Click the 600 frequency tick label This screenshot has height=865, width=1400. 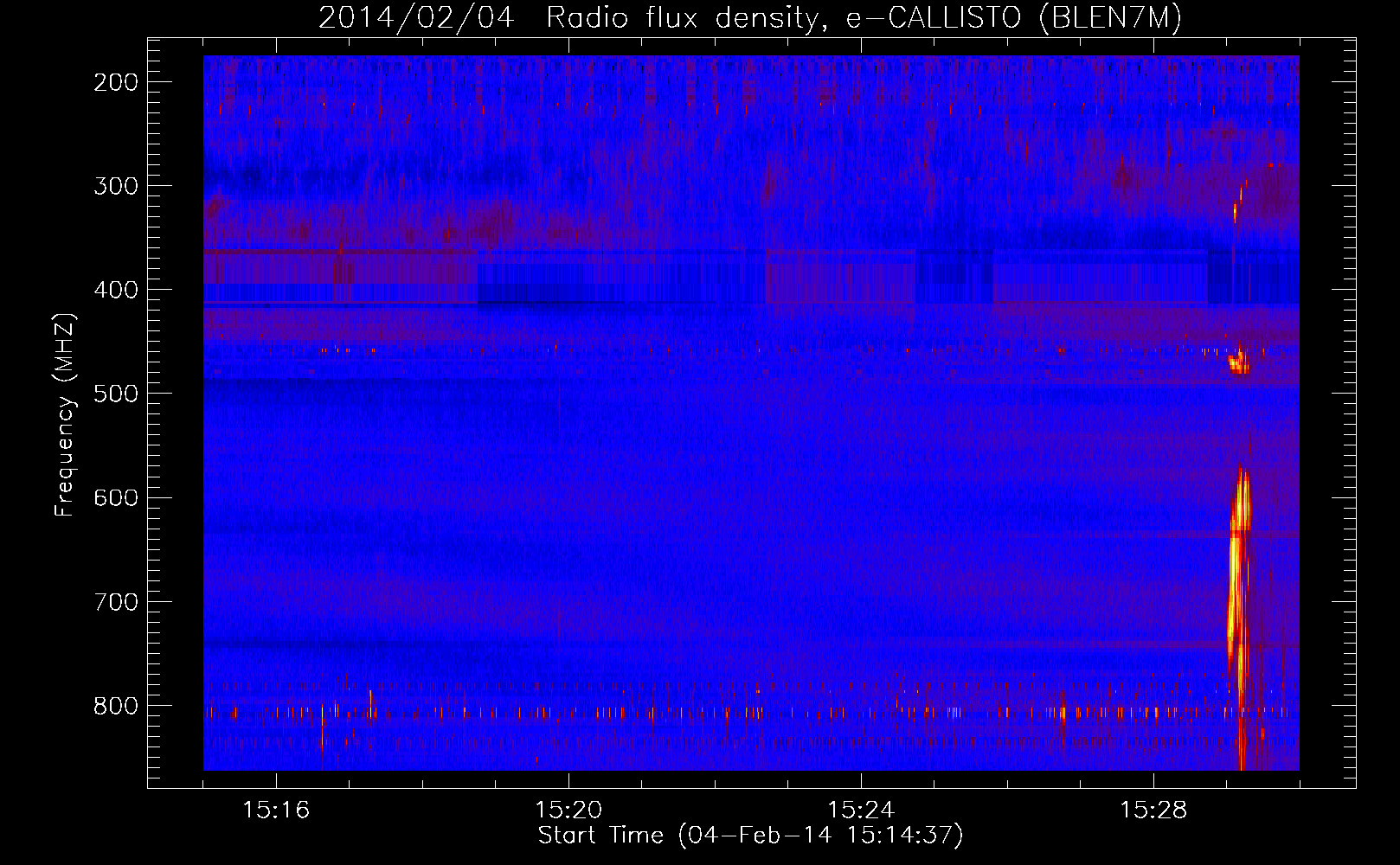tap(115, 497)
